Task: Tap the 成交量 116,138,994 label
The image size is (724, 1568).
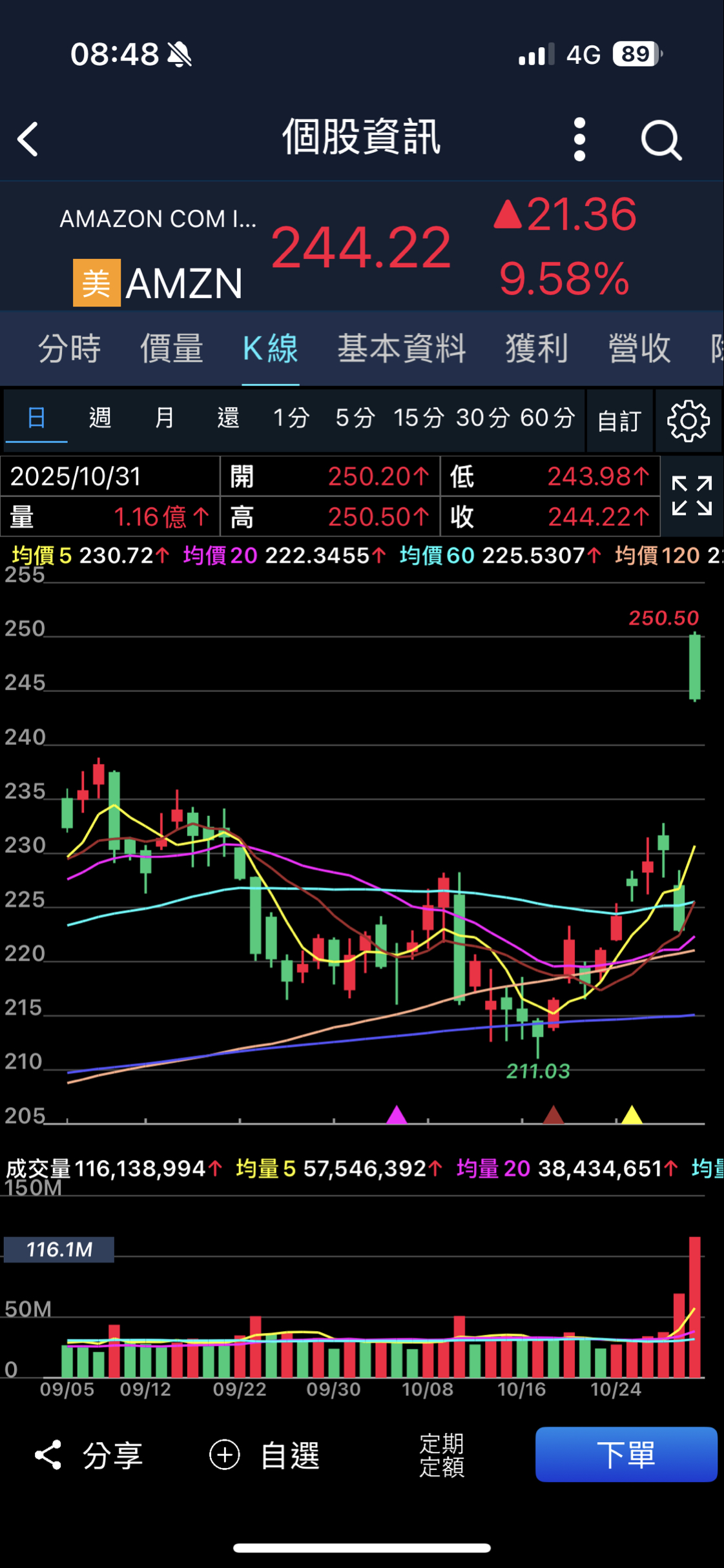Action: pos(114,1168)
